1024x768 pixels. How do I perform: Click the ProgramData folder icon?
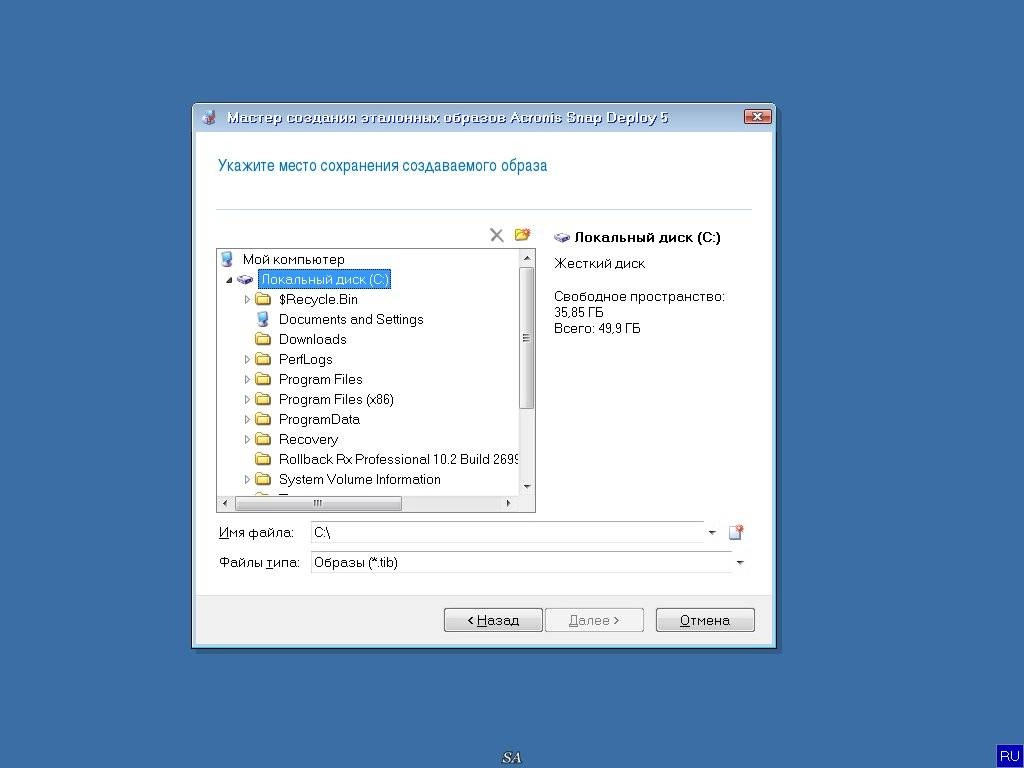[x=263, y=419]
